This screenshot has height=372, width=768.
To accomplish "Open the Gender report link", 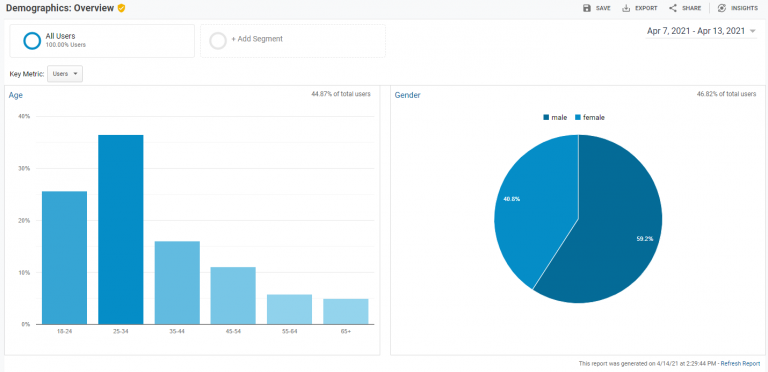I will tap(408, 95).
